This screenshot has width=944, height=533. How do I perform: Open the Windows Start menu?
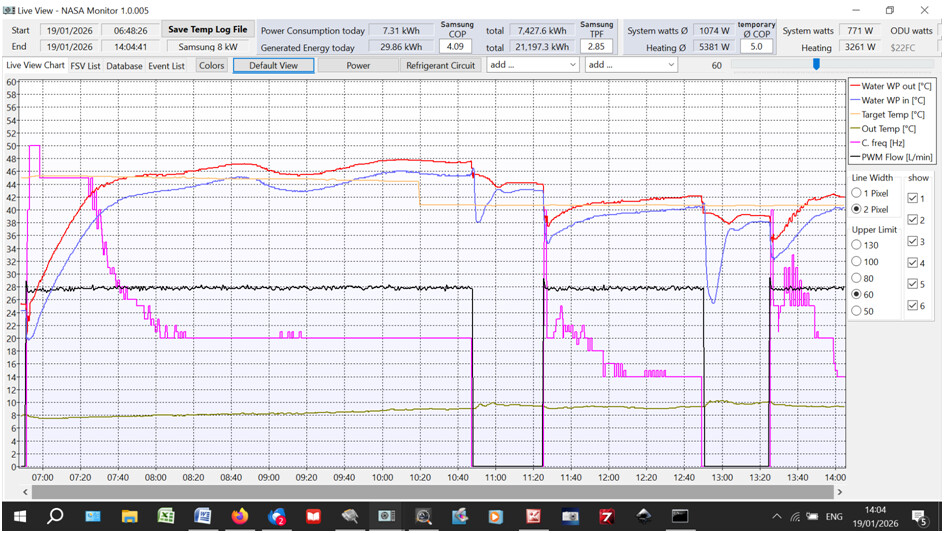pos(18,516)
